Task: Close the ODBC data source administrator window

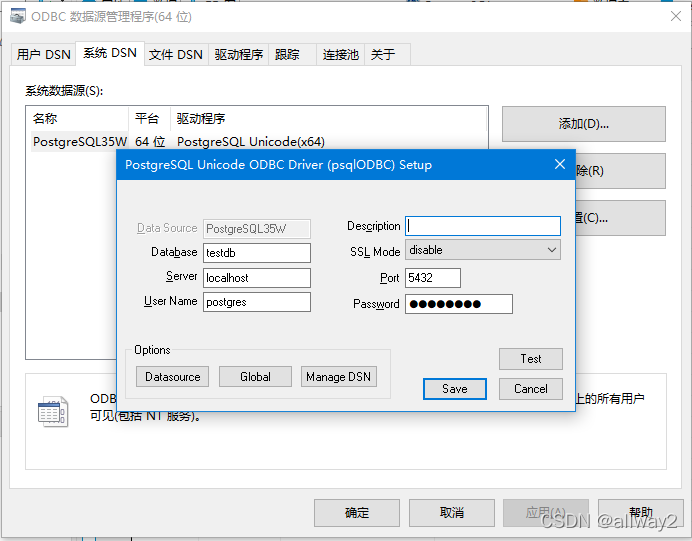Action: (675, 17)
